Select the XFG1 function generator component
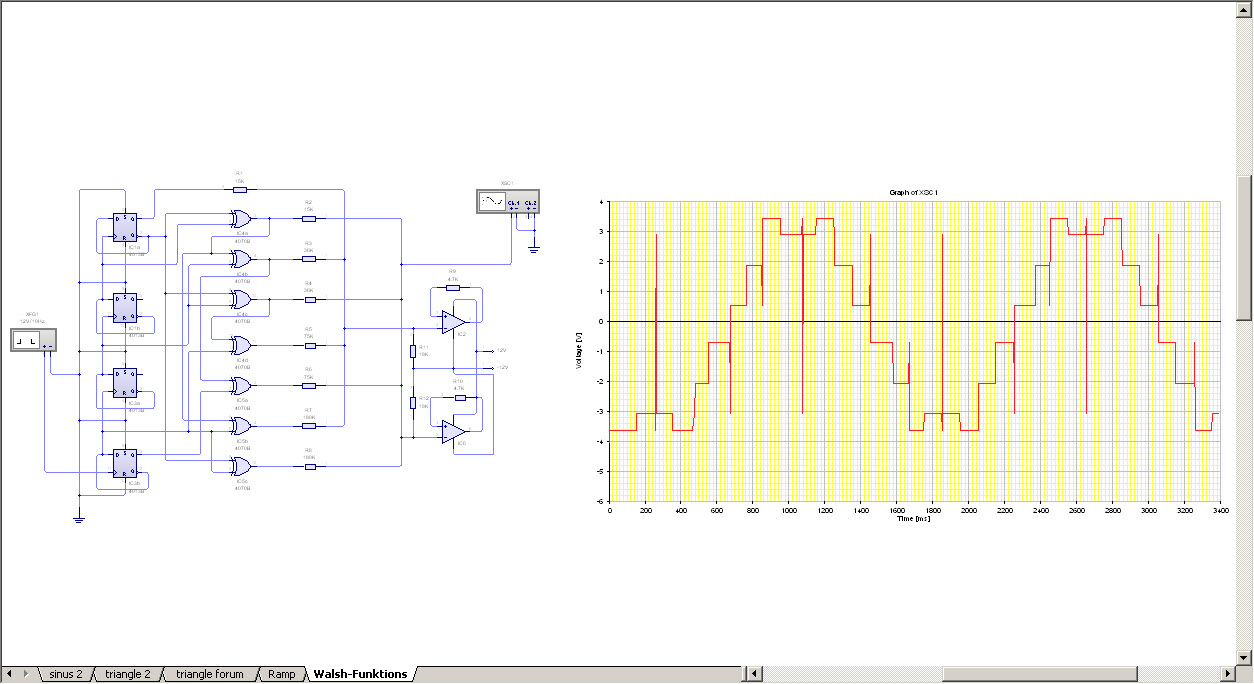Viewport: 1254px width, 684px height. coord(33,341)
